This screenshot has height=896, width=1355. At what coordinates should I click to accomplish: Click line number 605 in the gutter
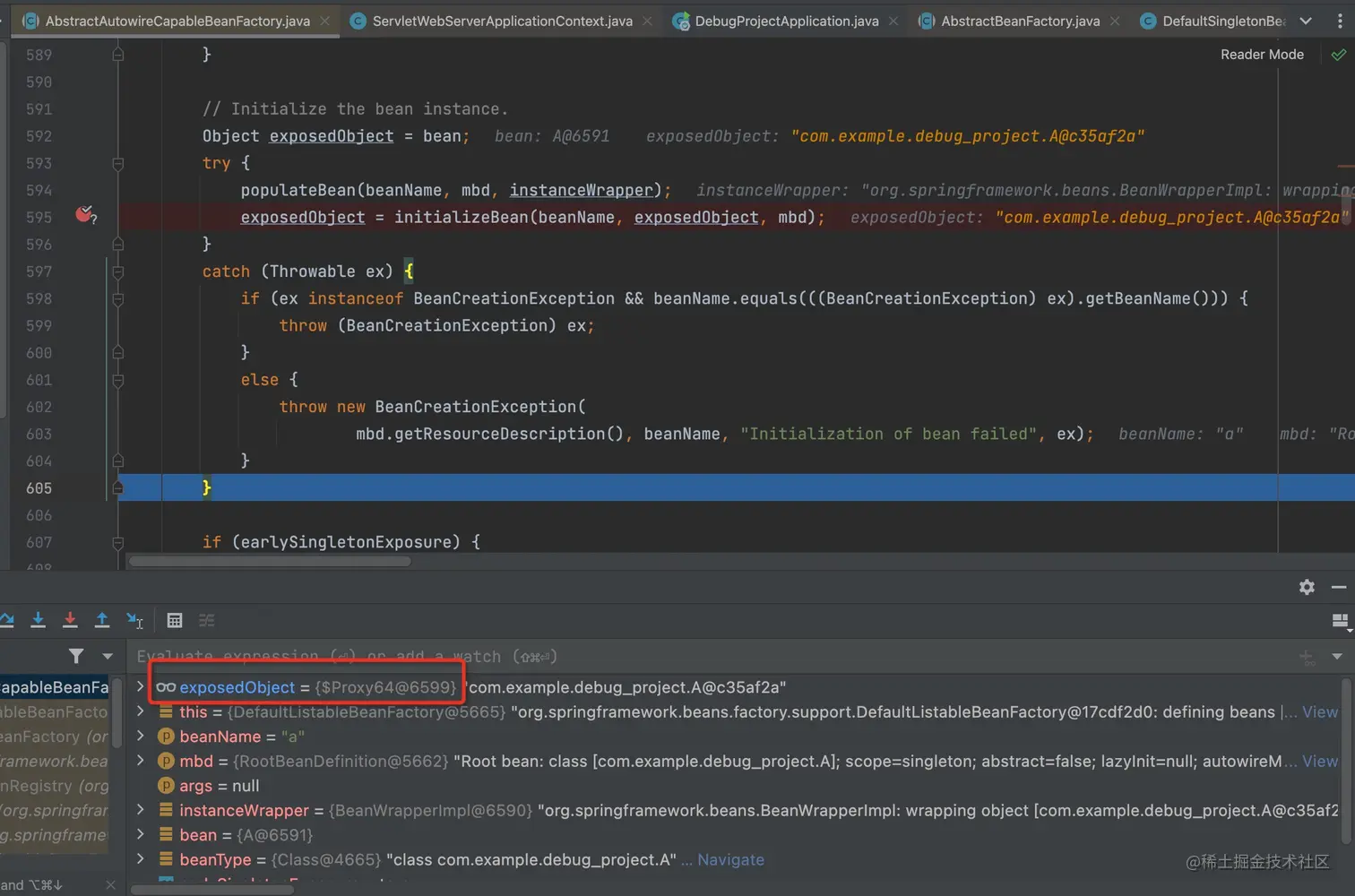[x=39, y=488]
